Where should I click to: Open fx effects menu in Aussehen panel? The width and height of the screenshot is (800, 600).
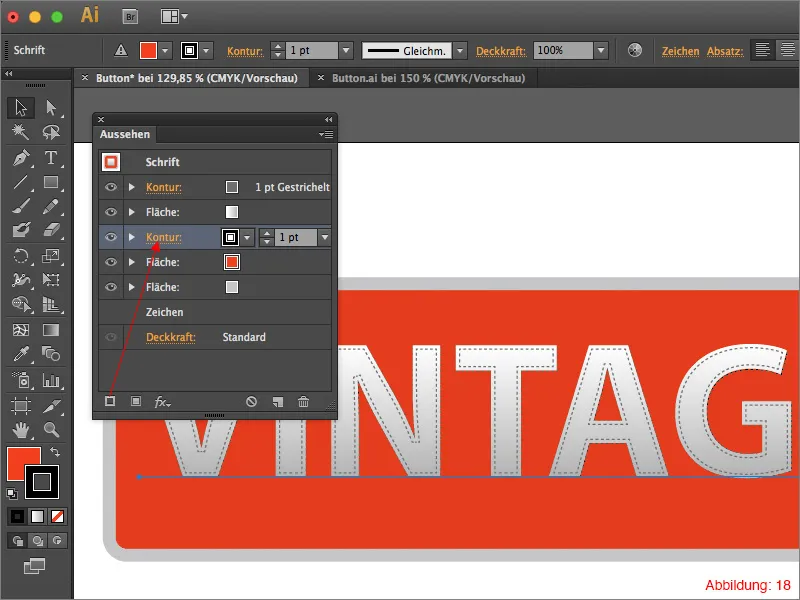click(x=162, y=402)
